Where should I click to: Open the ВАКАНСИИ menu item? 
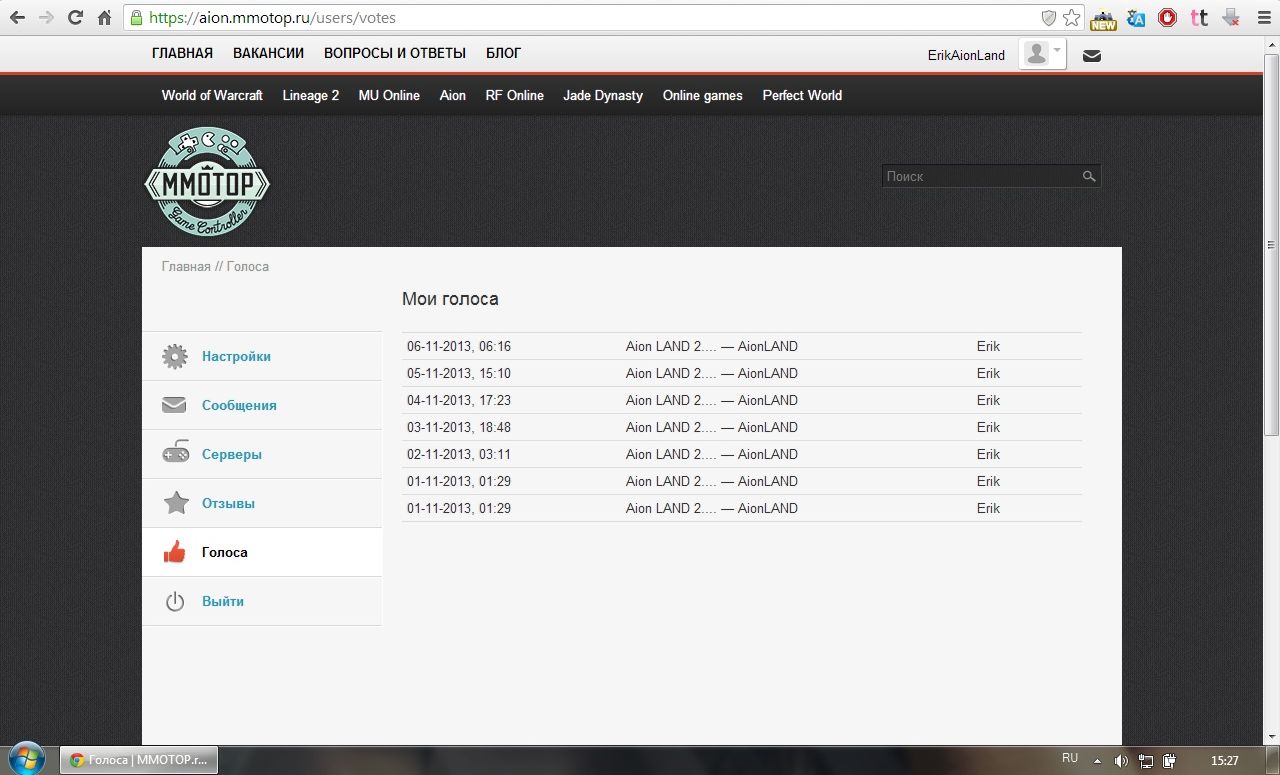coord(268,54)
